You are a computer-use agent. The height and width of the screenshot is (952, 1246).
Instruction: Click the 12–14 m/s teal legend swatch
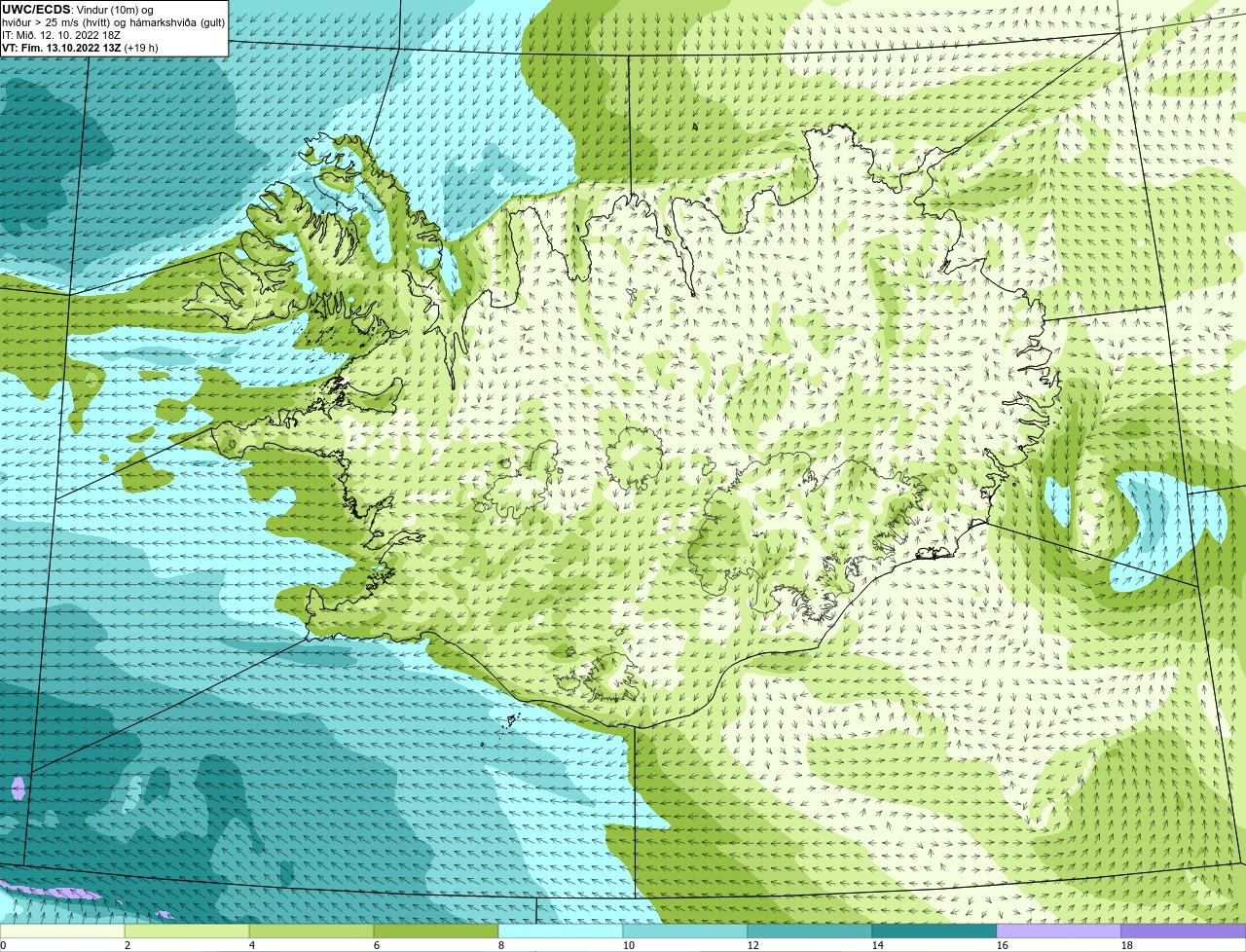tap(810, 932)
